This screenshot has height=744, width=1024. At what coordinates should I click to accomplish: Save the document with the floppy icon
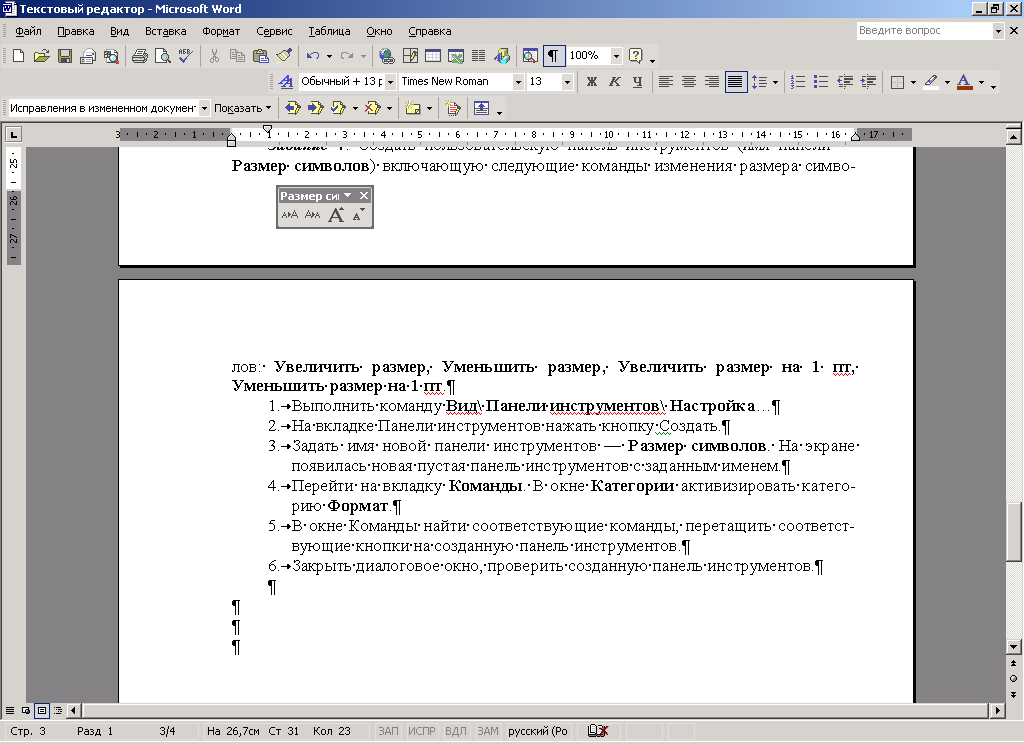tap(65, 56)
